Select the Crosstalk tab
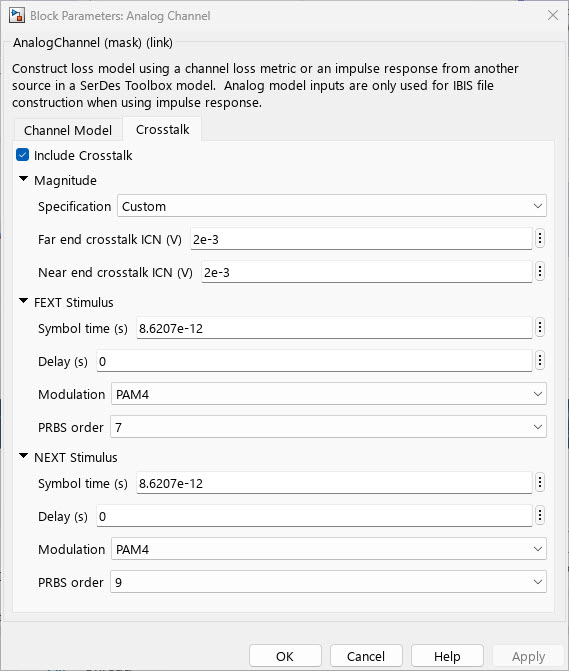Image resolution: width=569 pixels, height=671 pixels. [x=163, y=129]
